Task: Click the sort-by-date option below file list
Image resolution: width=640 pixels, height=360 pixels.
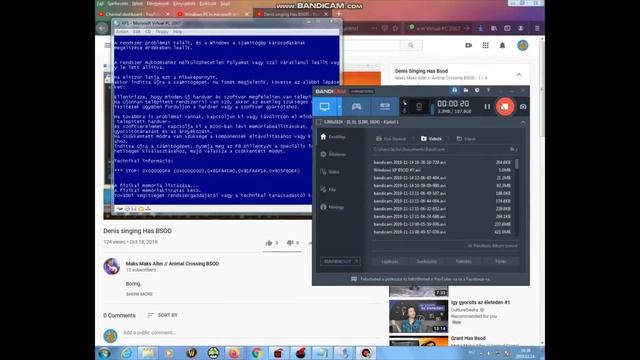Action: pos(492,246)
